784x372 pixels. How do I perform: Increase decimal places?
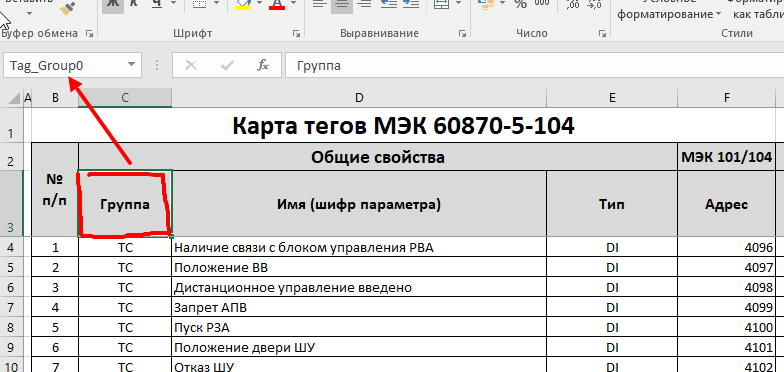(573, 4)
